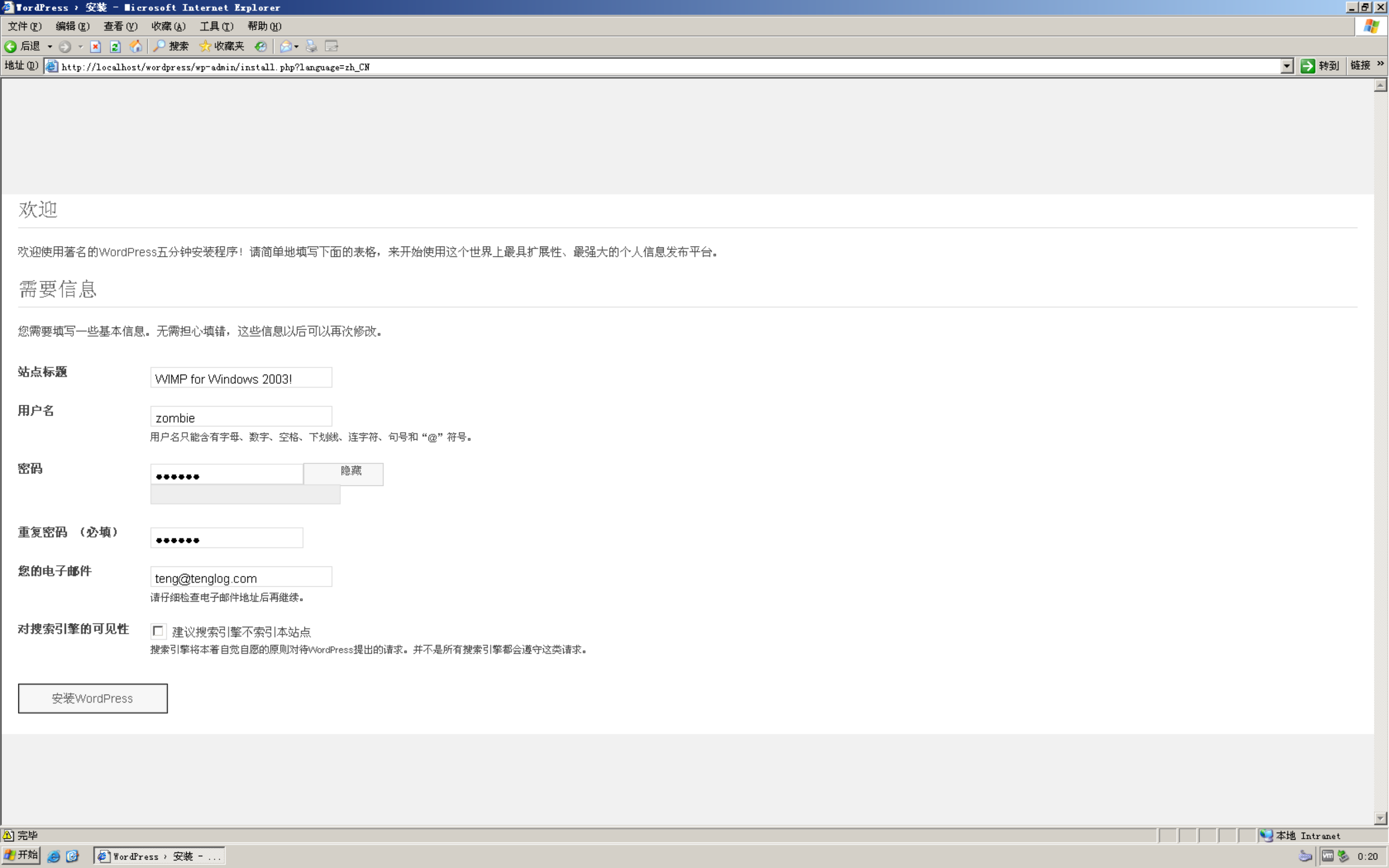Open the 收藏(A) Favorites menu

pos(168,26)
